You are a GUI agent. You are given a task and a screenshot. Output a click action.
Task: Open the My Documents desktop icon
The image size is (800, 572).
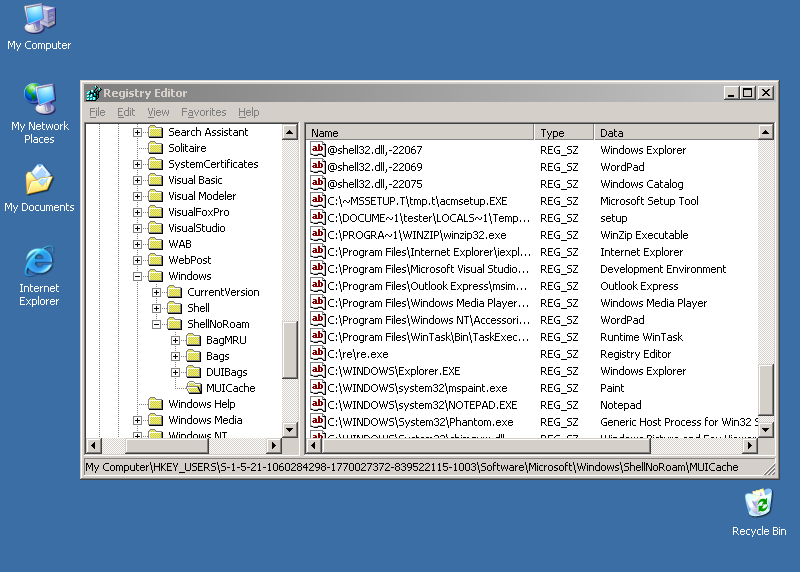point(39,188)
